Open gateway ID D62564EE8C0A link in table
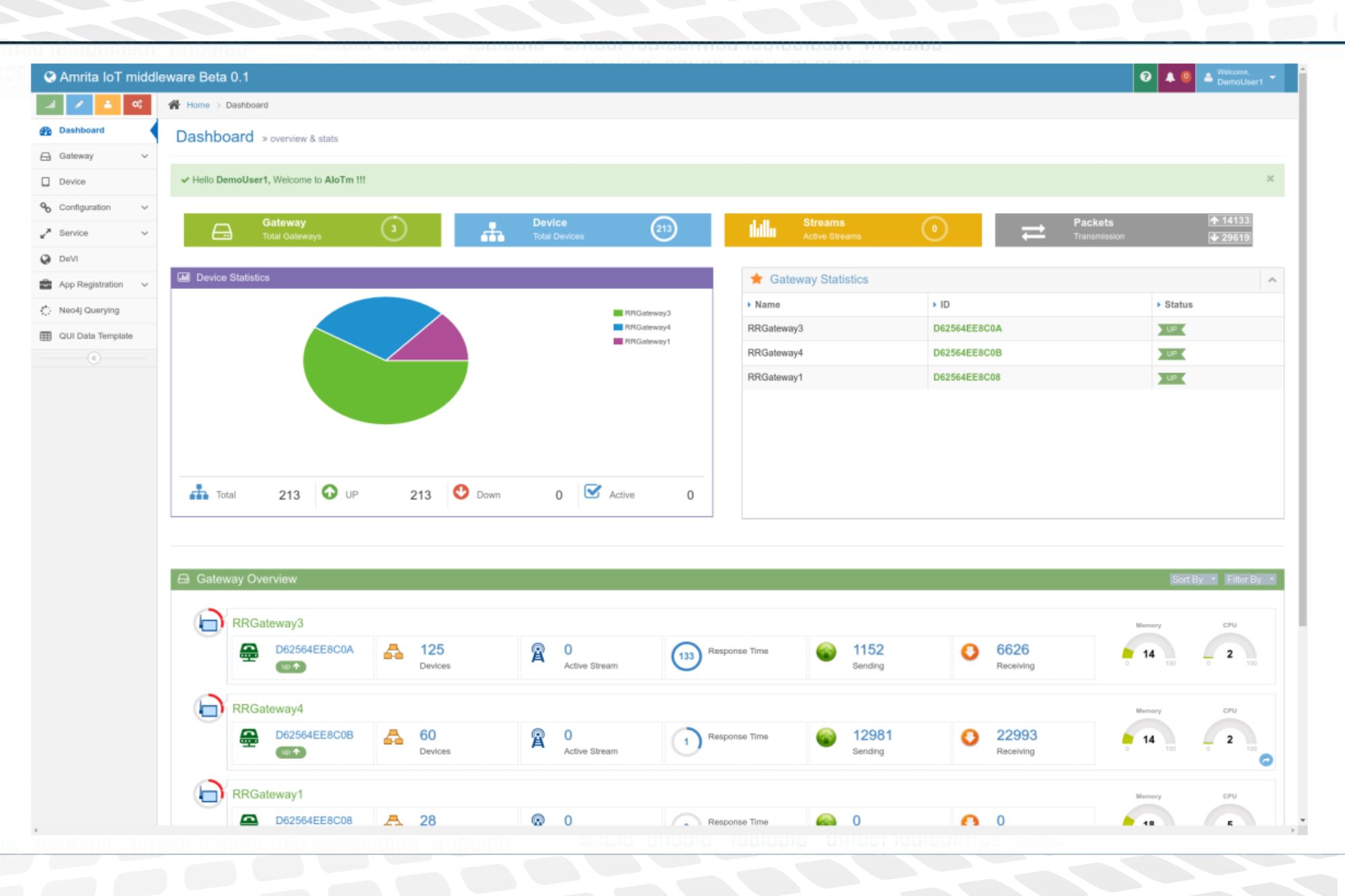Screen dimensions: 1345x896 967,328
